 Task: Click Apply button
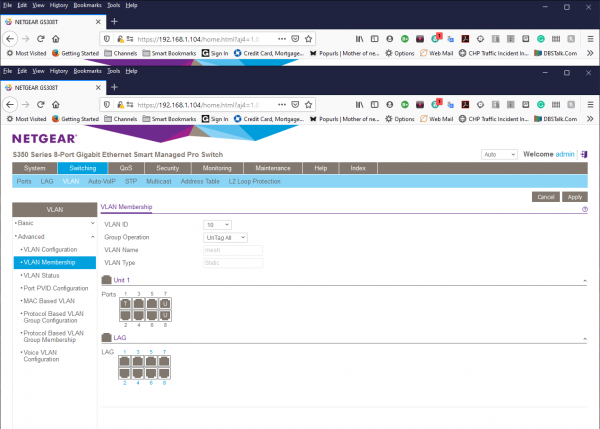pyautogui.click(x=575, y=197)
